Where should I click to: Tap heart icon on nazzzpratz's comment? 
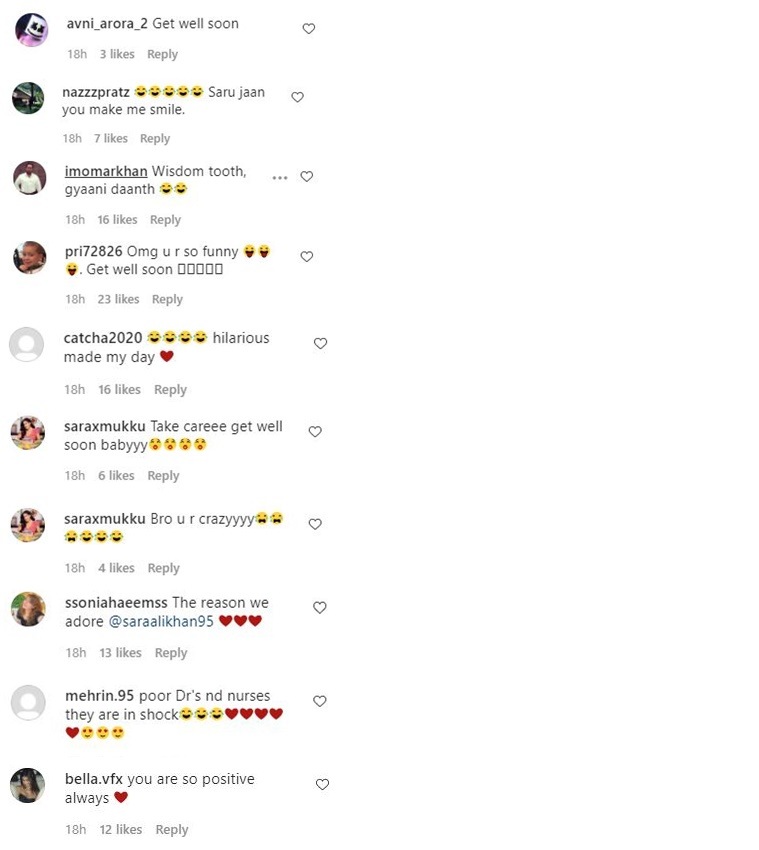coord(297,96)
